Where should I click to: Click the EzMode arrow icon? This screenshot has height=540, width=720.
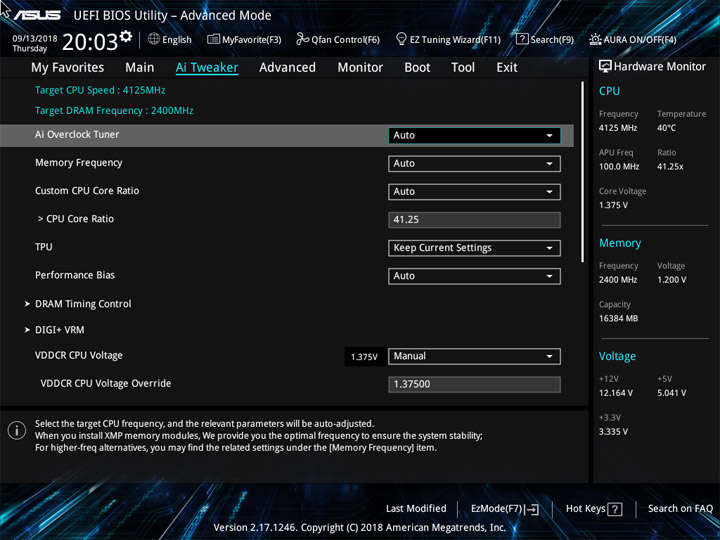[532, 509]
